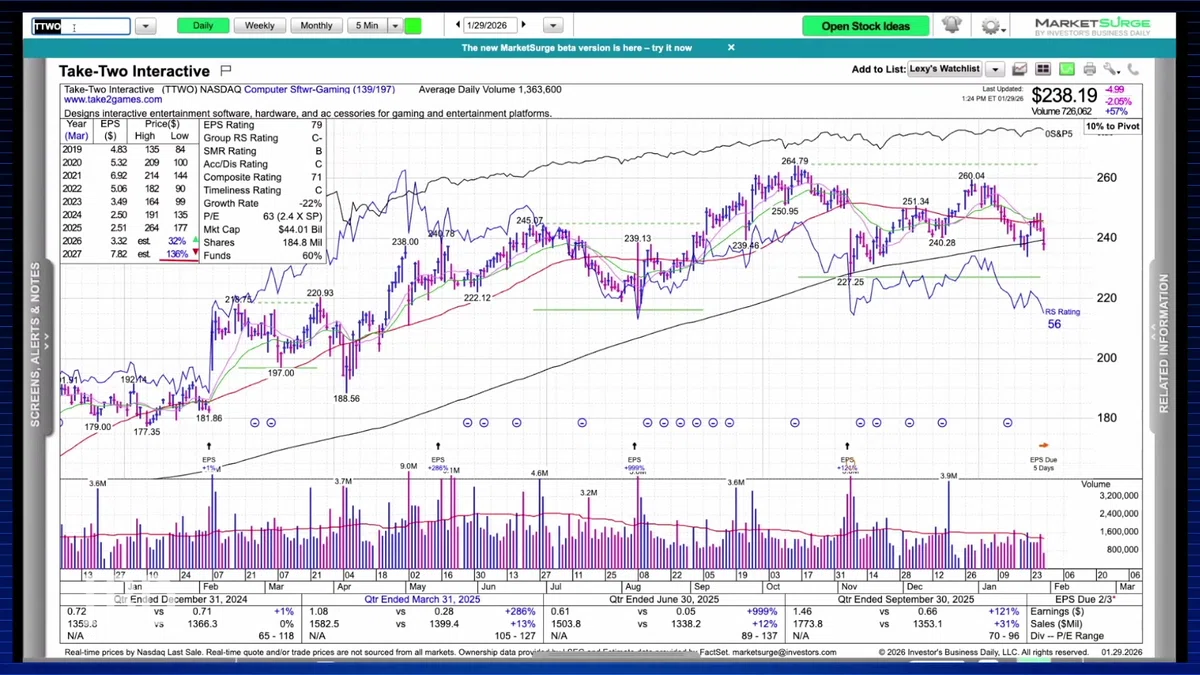1200x675 pixels.
Task: Close the MarketSurge beta banner
Action: (731, 47)
